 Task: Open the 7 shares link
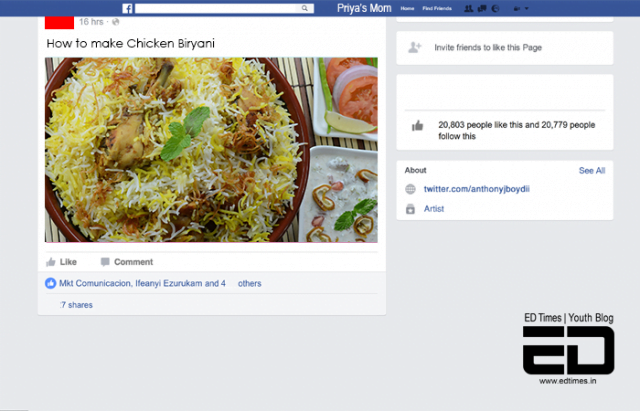[76, 305]
